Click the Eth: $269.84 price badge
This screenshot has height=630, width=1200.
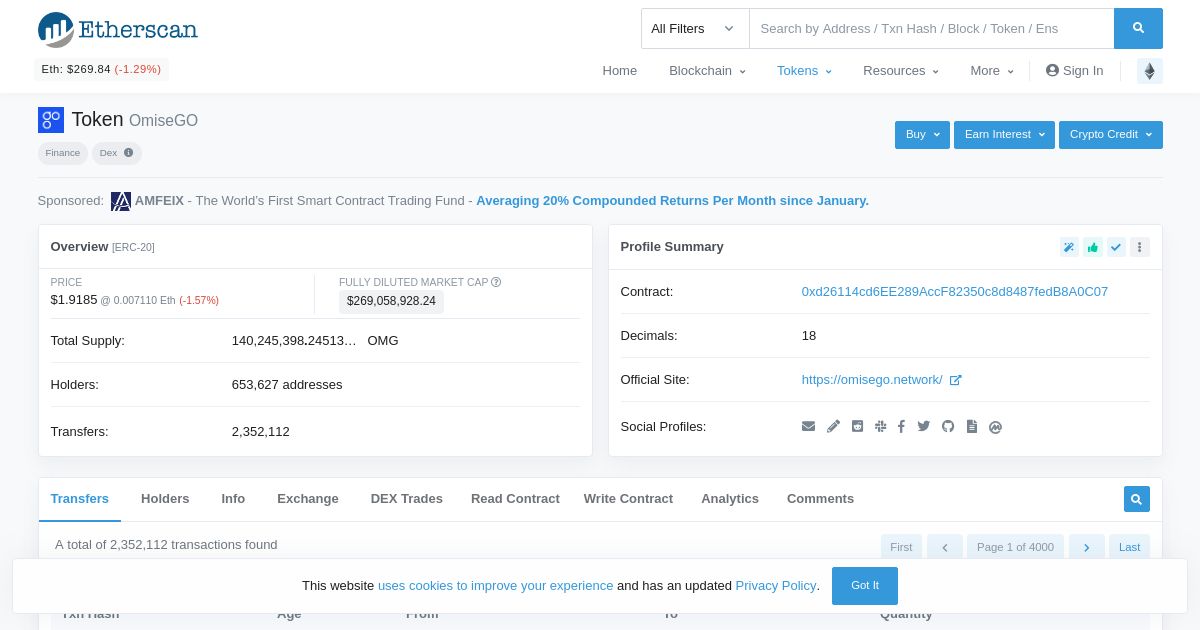(x=101, y=70)
